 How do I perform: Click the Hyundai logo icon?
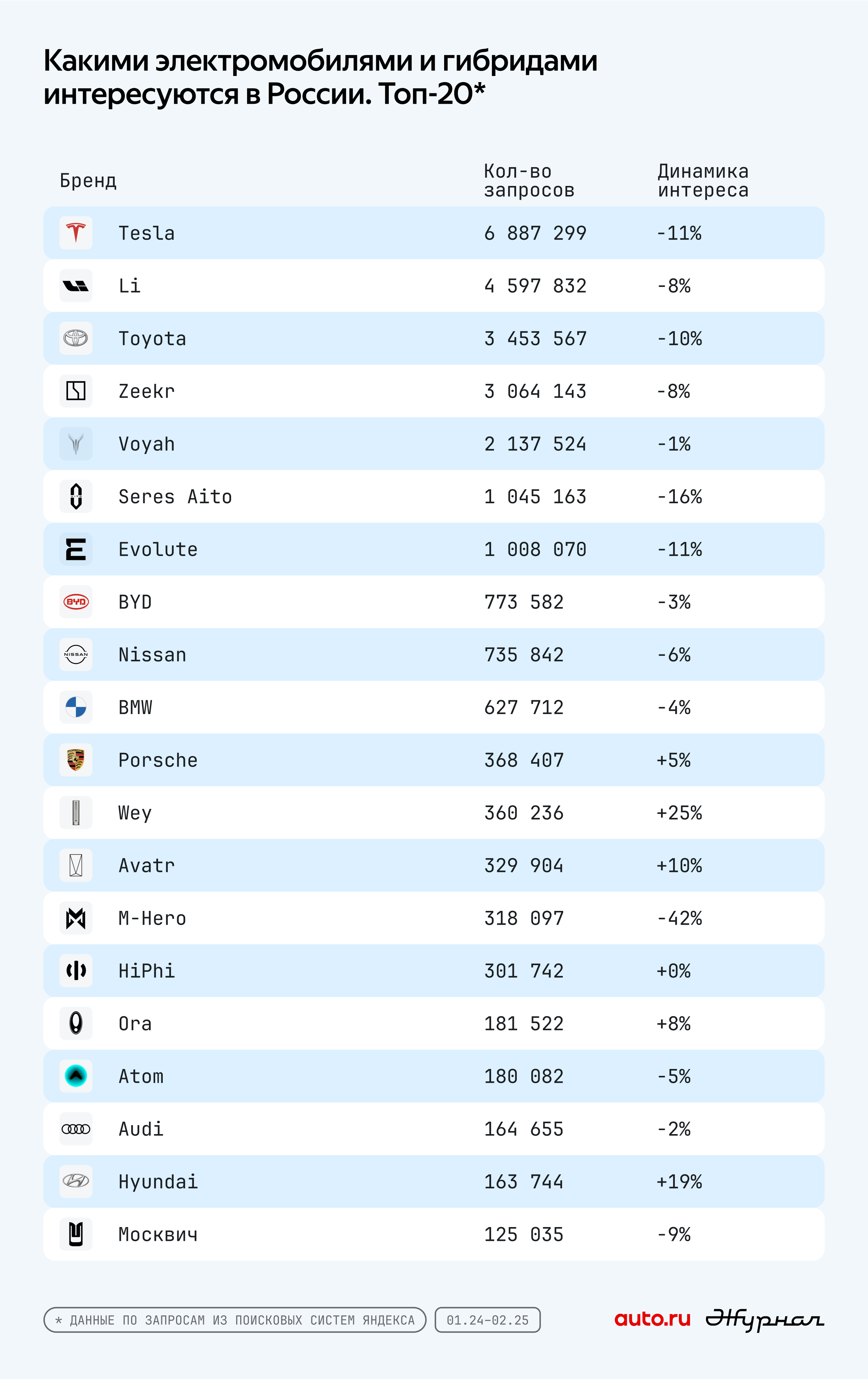(76, 1181)
